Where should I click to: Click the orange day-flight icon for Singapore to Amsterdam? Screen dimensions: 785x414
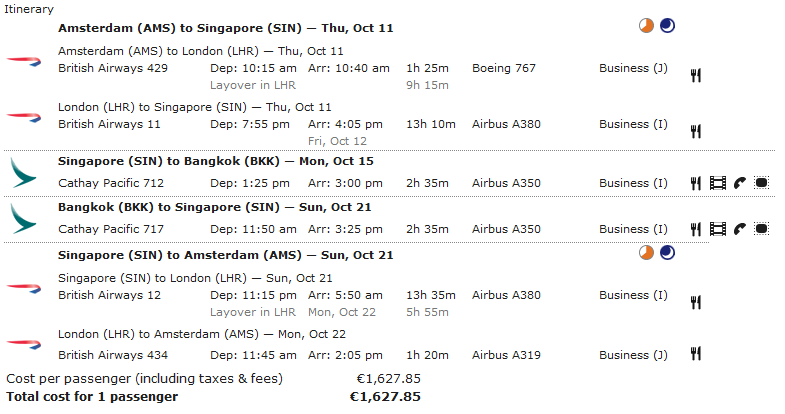(x=646, y=253)
